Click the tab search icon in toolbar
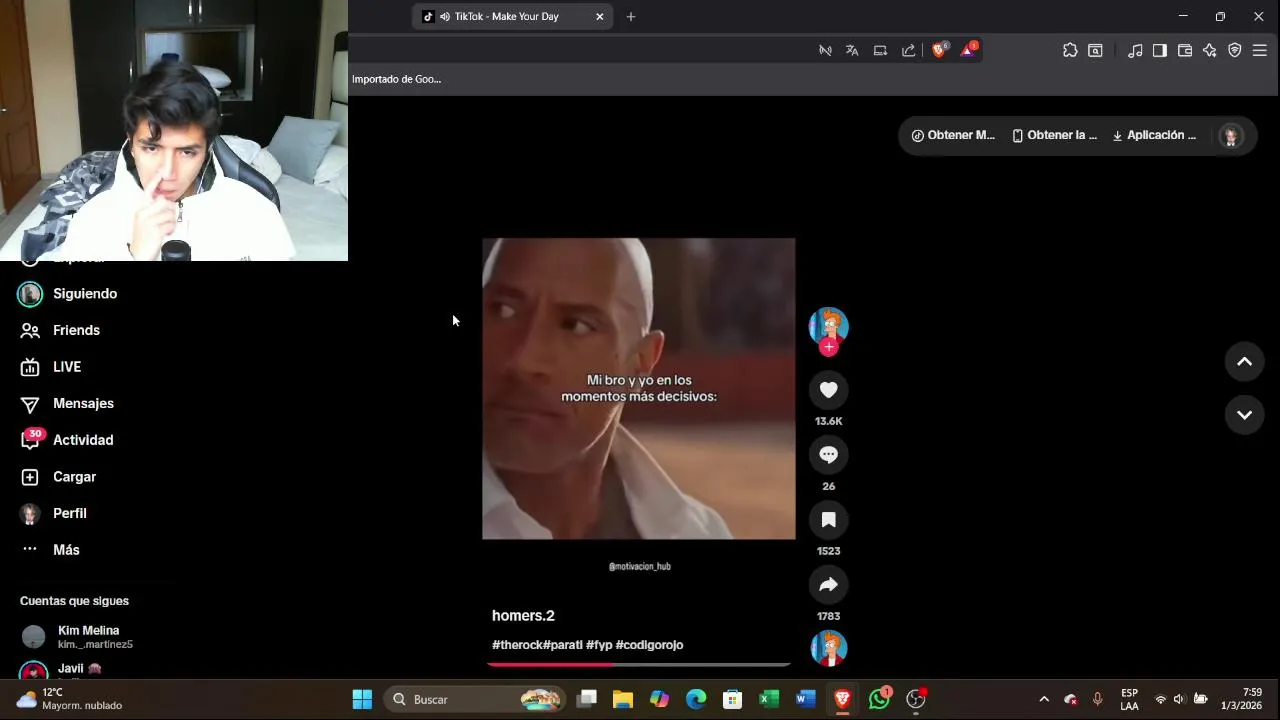Screen dimensions: 1280x720 1096,51
